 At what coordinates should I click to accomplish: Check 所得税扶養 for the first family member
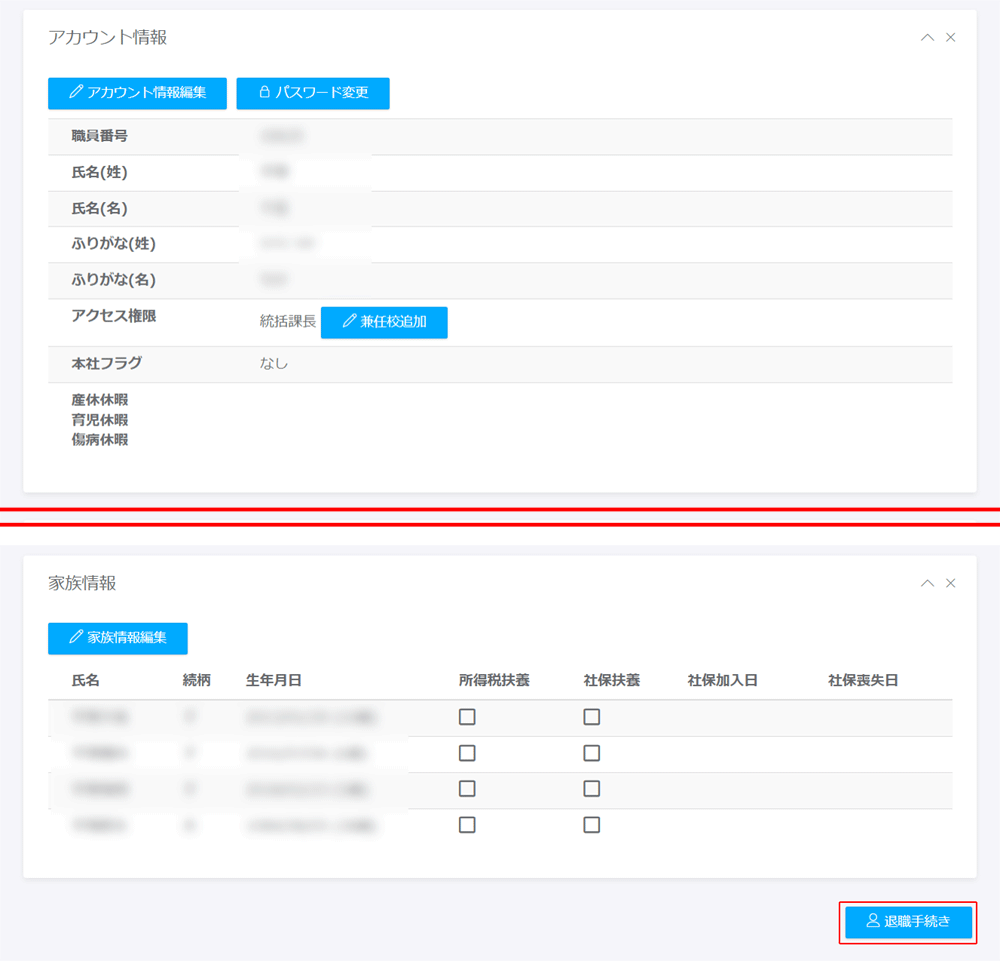[x=467, y=717]
